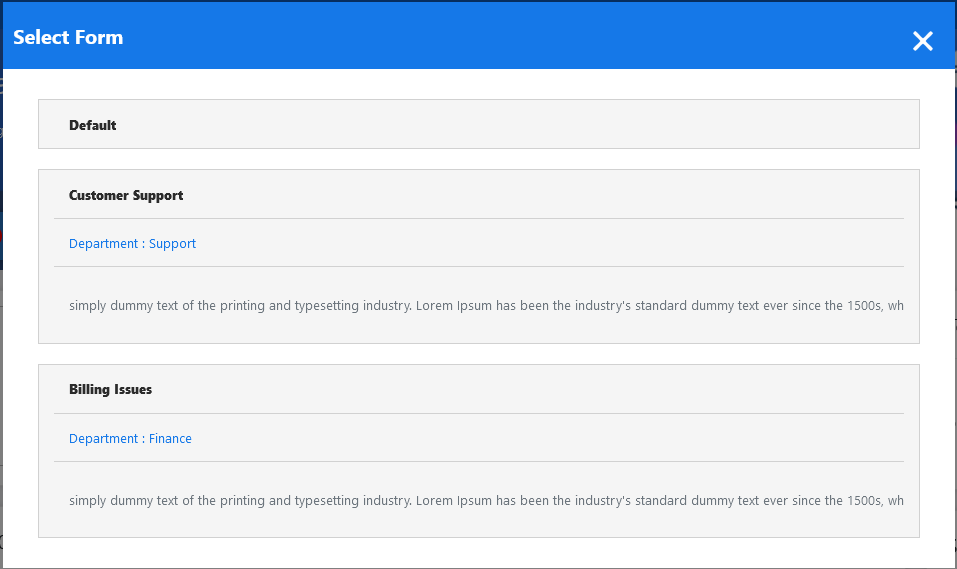Choose the Billing Issues form heading
Screen dimensions: 957x569
point(110,390)
